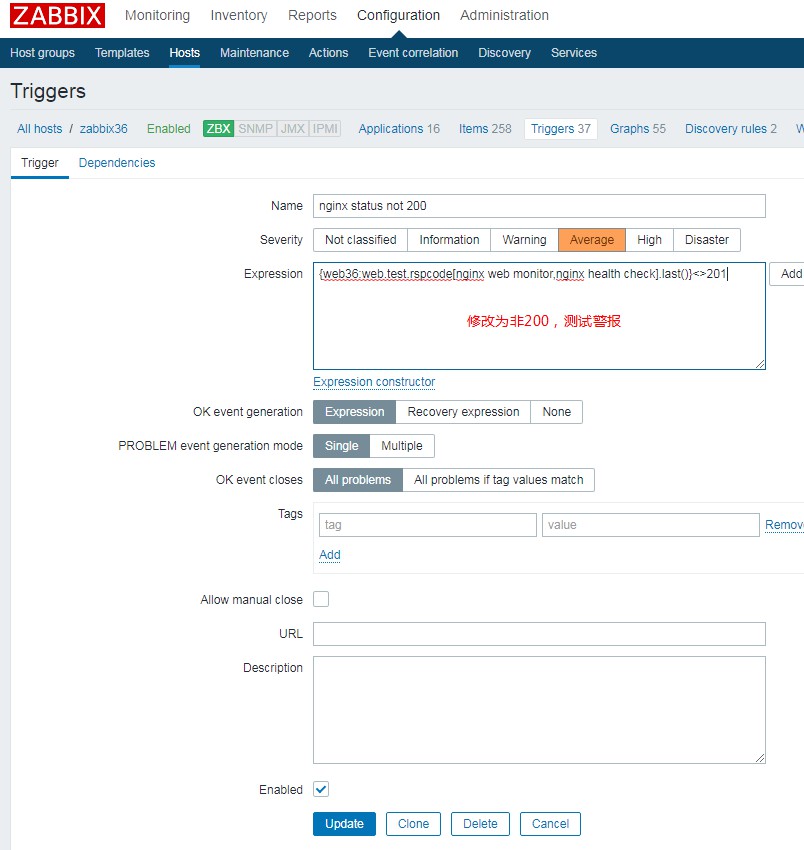Select Disaster severity level
The width and height of the screenshot is (804, 850).
(707, 240)
